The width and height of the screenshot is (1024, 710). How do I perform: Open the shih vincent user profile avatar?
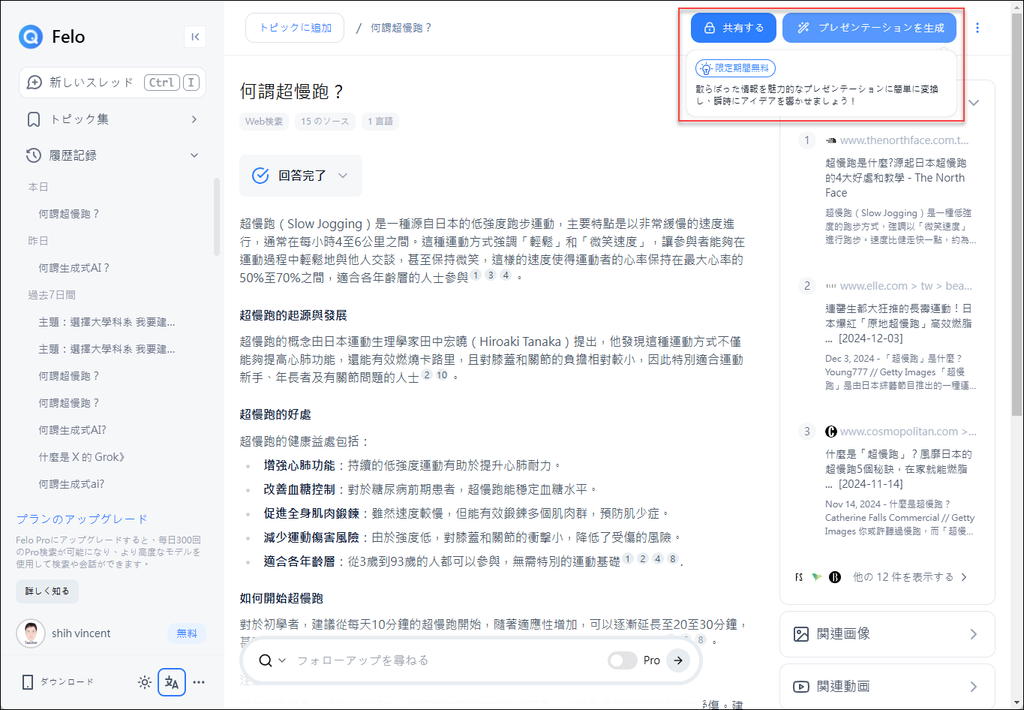click(x=30, y=633)
